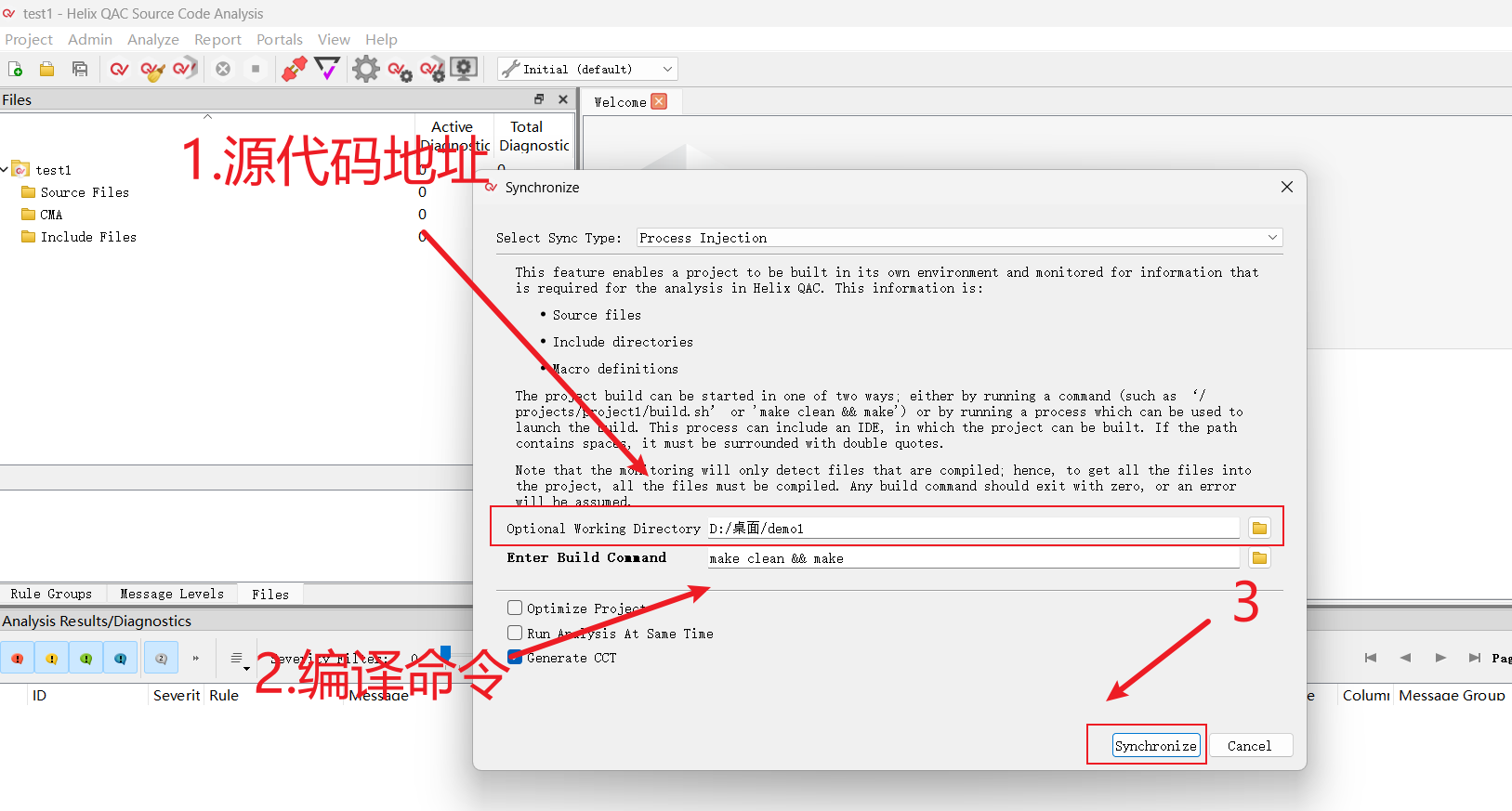Switch to the Message Levels tab
Viewport: 1512px width, 811px height.
172,594
